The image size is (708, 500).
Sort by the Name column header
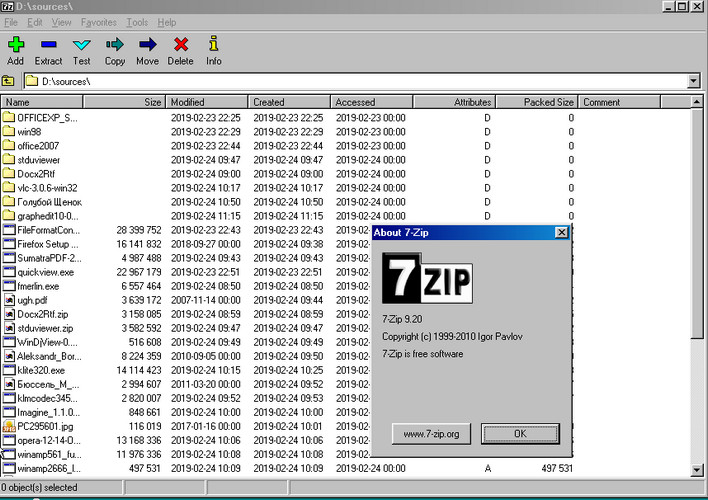42,102
